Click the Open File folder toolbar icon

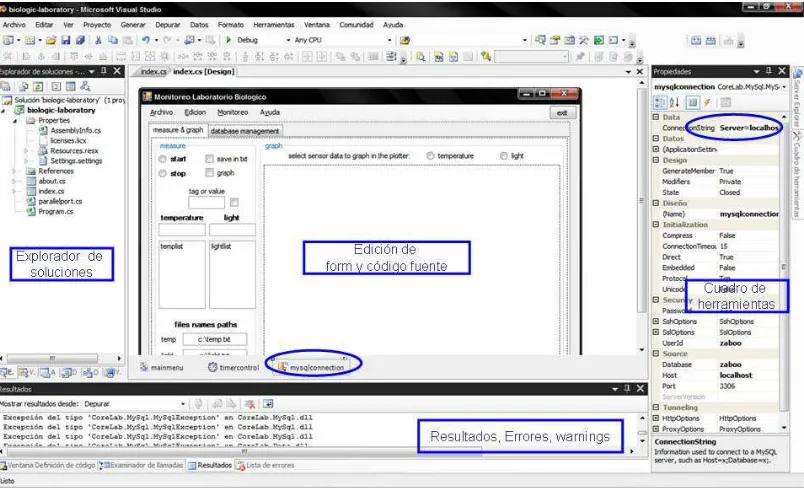pos(51,40)
